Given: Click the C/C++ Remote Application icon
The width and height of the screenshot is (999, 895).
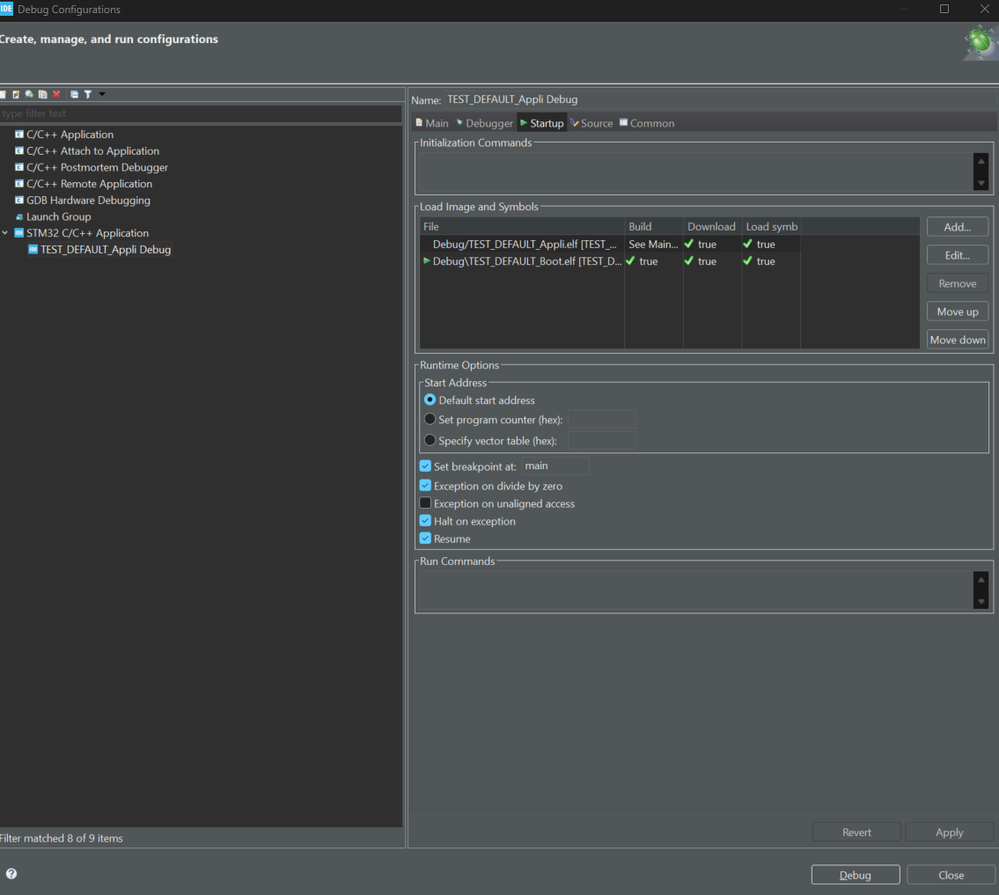Looking at the screenshot, I should [19, 183].
